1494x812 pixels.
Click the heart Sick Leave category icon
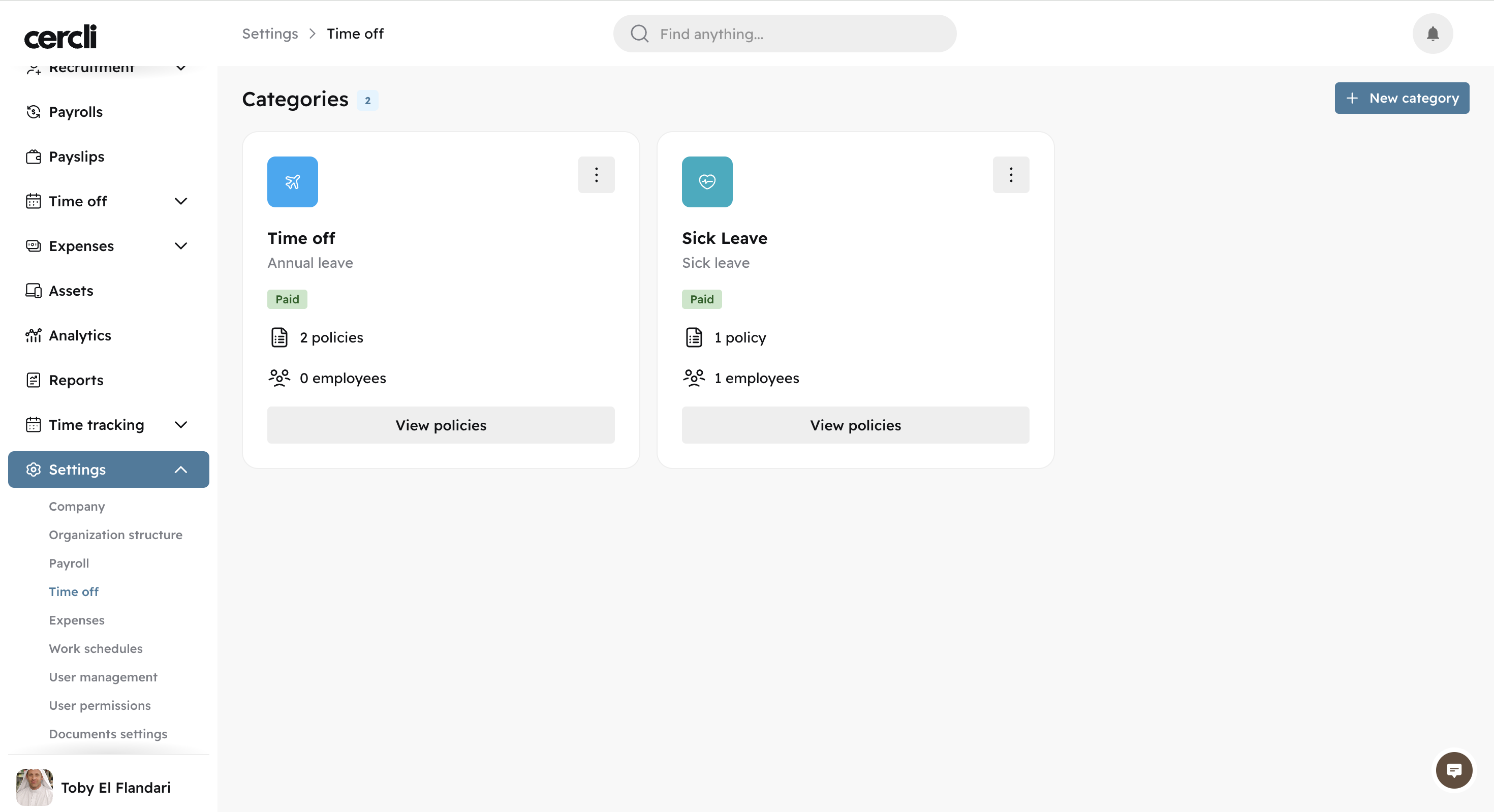706,181
